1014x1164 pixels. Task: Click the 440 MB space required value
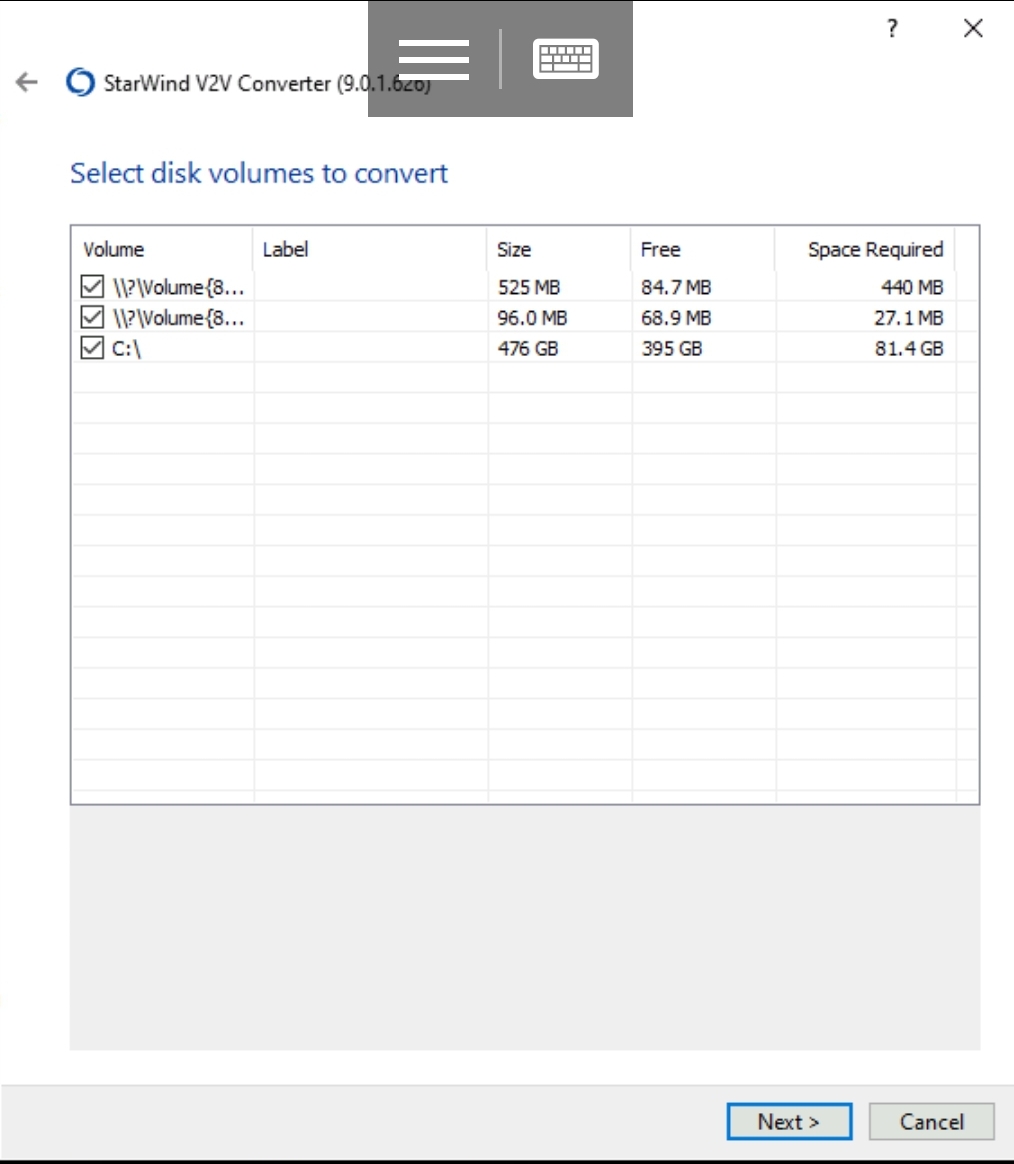[912, 287]
